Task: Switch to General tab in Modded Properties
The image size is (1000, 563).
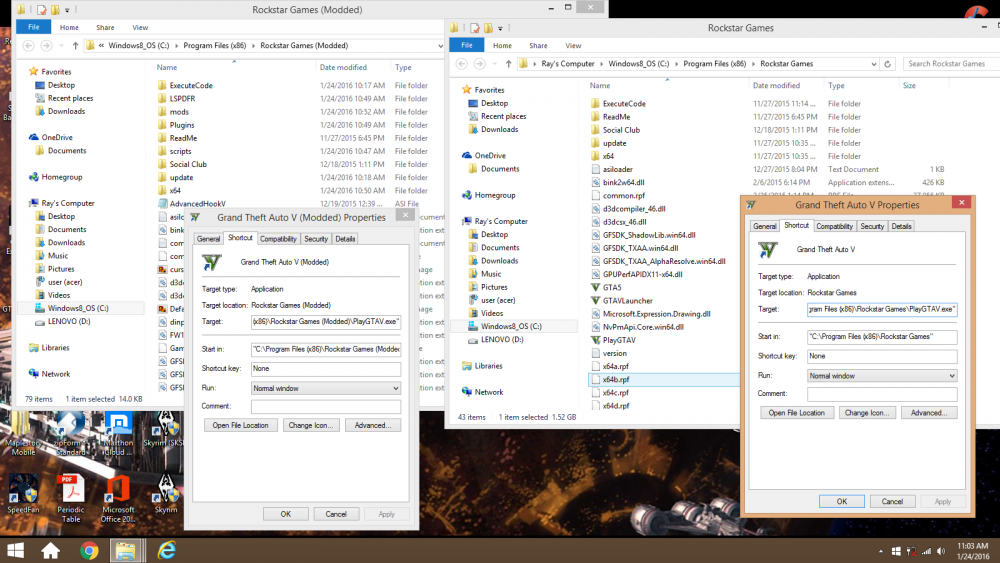Action: point(208,239)
